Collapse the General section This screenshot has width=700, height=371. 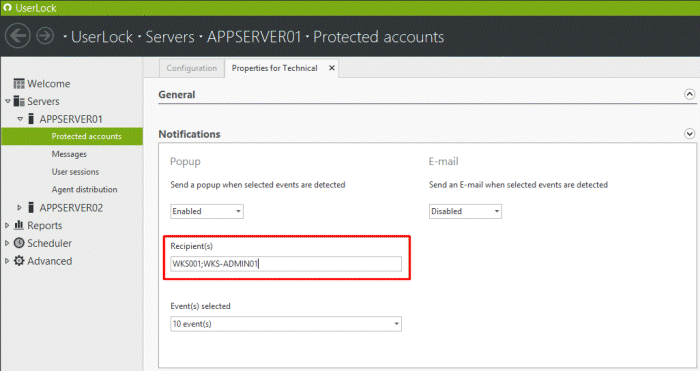(689, 94)
